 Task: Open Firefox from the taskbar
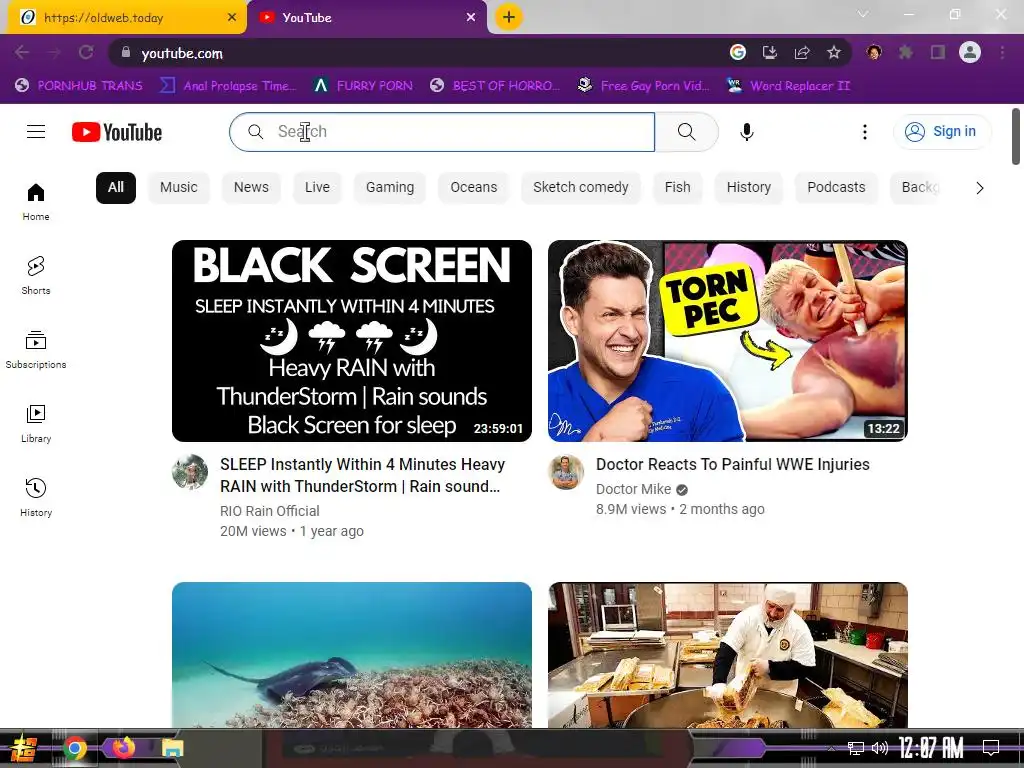click(123, 748)
